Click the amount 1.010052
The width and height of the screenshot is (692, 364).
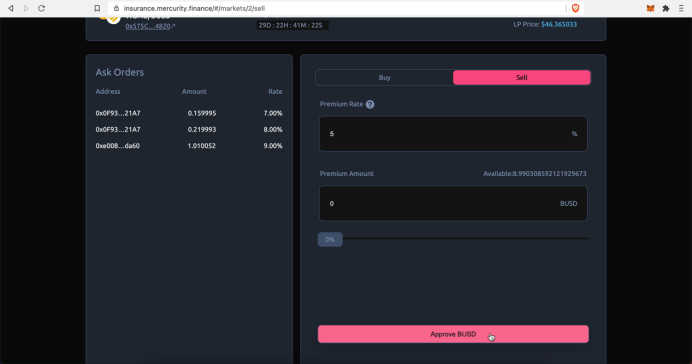[202, 146]
